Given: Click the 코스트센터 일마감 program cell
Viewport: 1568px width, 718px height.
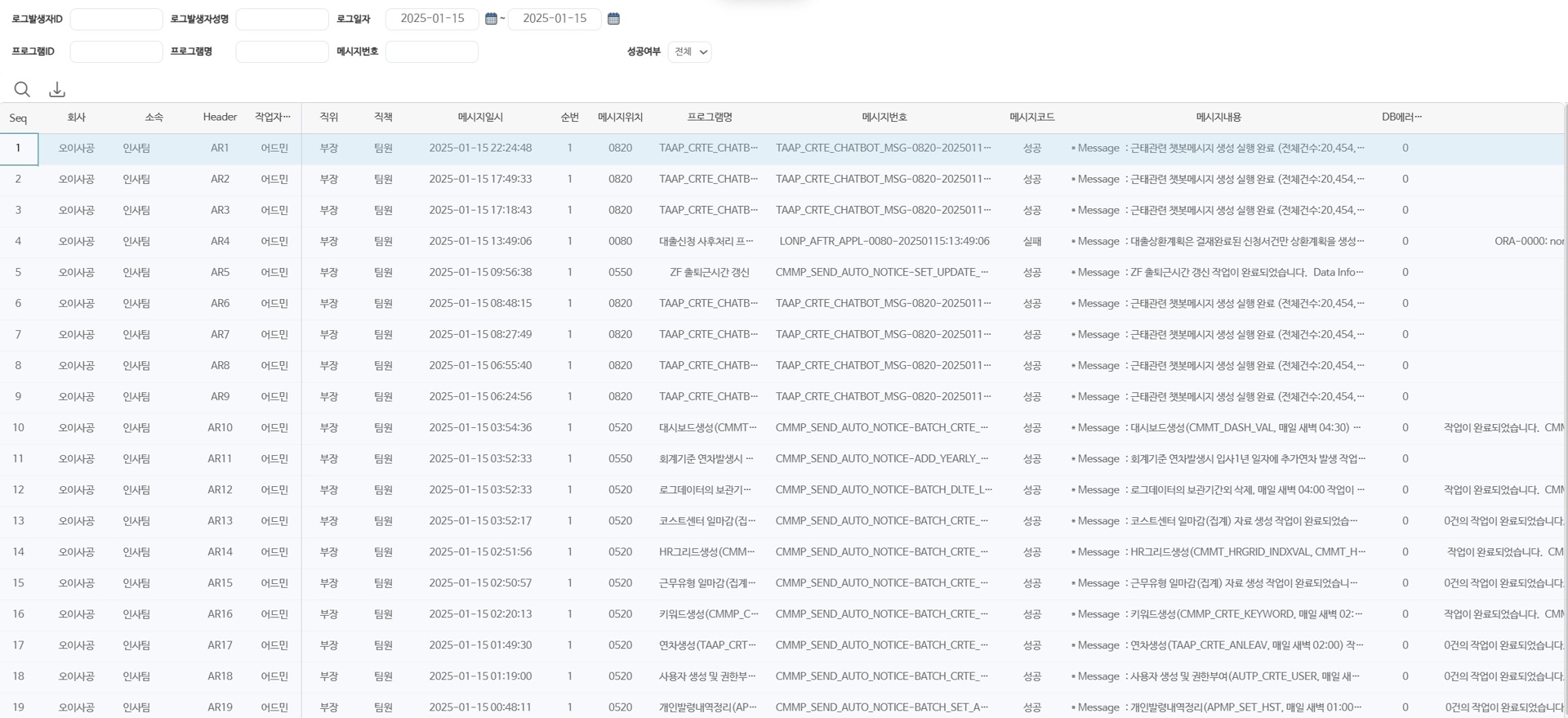Looking at the screenshot, I should tap(709, 521).
